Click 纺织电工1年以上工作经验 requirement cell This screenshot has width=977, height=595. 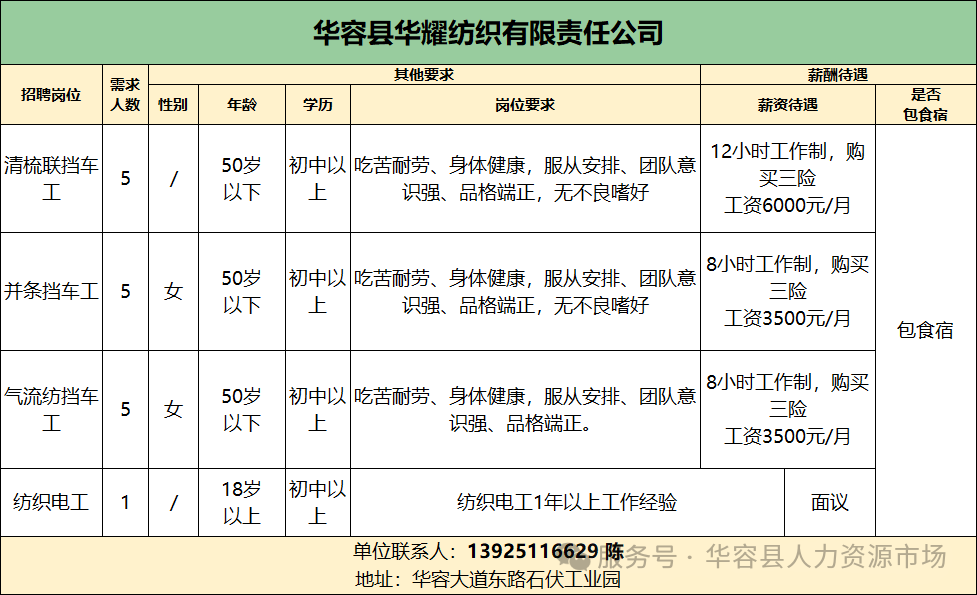click(567, 502)
